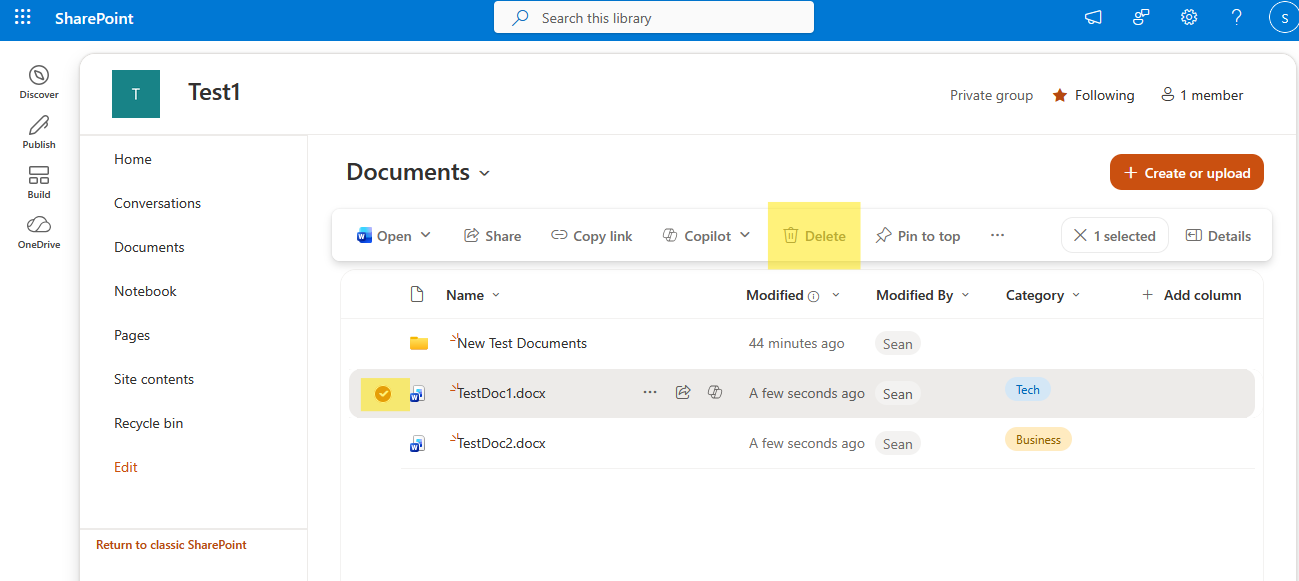Click Copy link in the command bar

(592, 235)
